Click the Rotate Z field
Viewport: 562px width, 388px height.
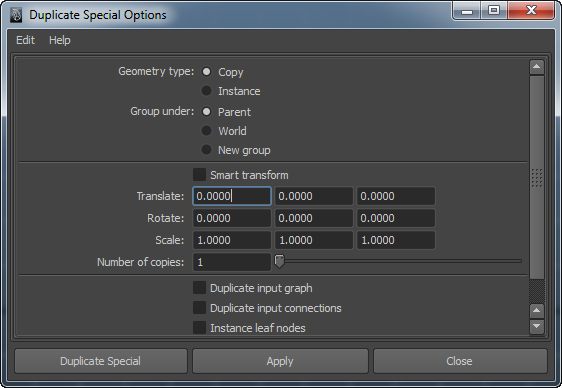tap(396, 218)
